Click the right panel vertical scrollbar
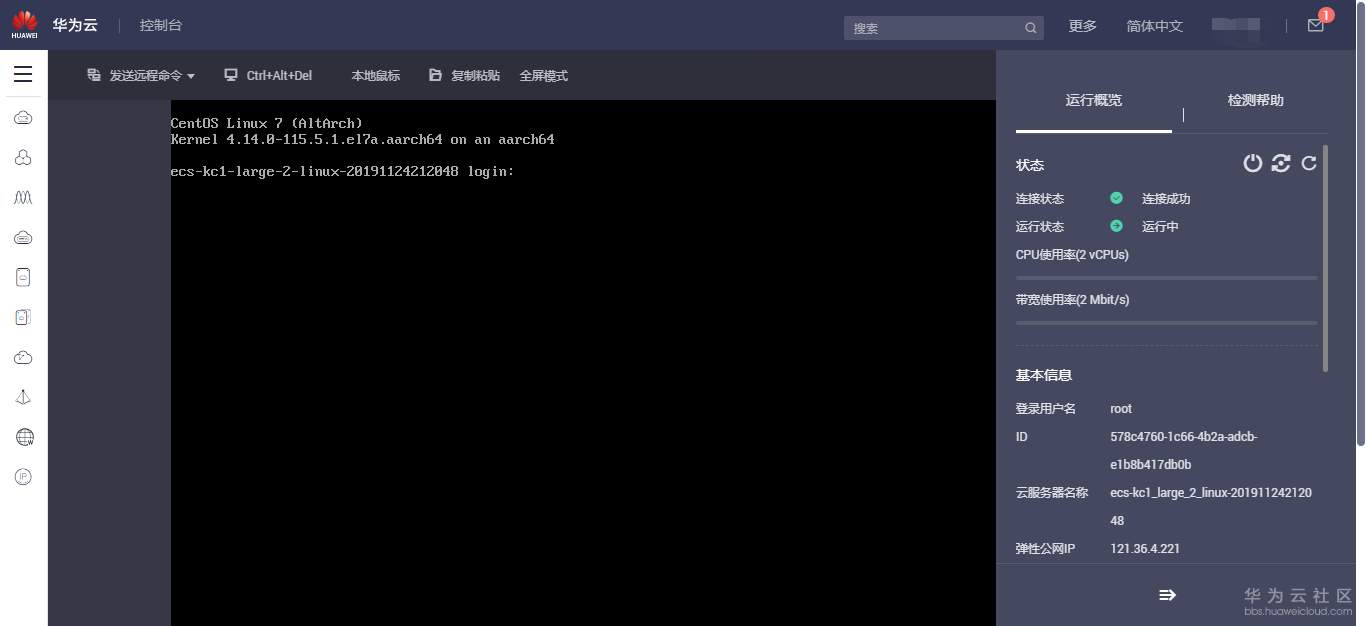1366x626 pixels. pyautogui.click(x=1326, y=258)
